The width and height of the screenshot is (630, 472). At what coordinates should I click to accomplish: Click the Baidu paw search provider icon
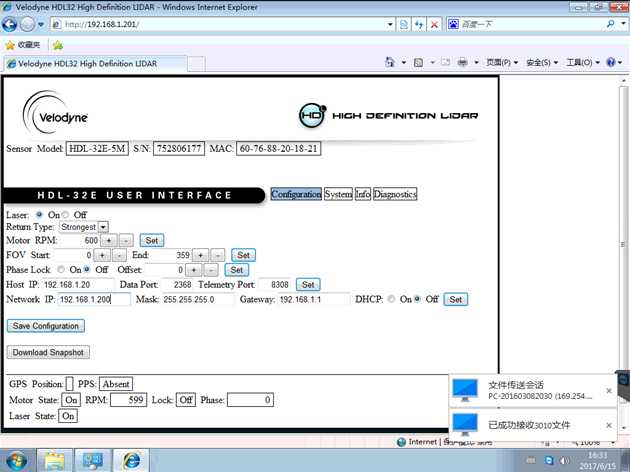(x=453, y=24)
